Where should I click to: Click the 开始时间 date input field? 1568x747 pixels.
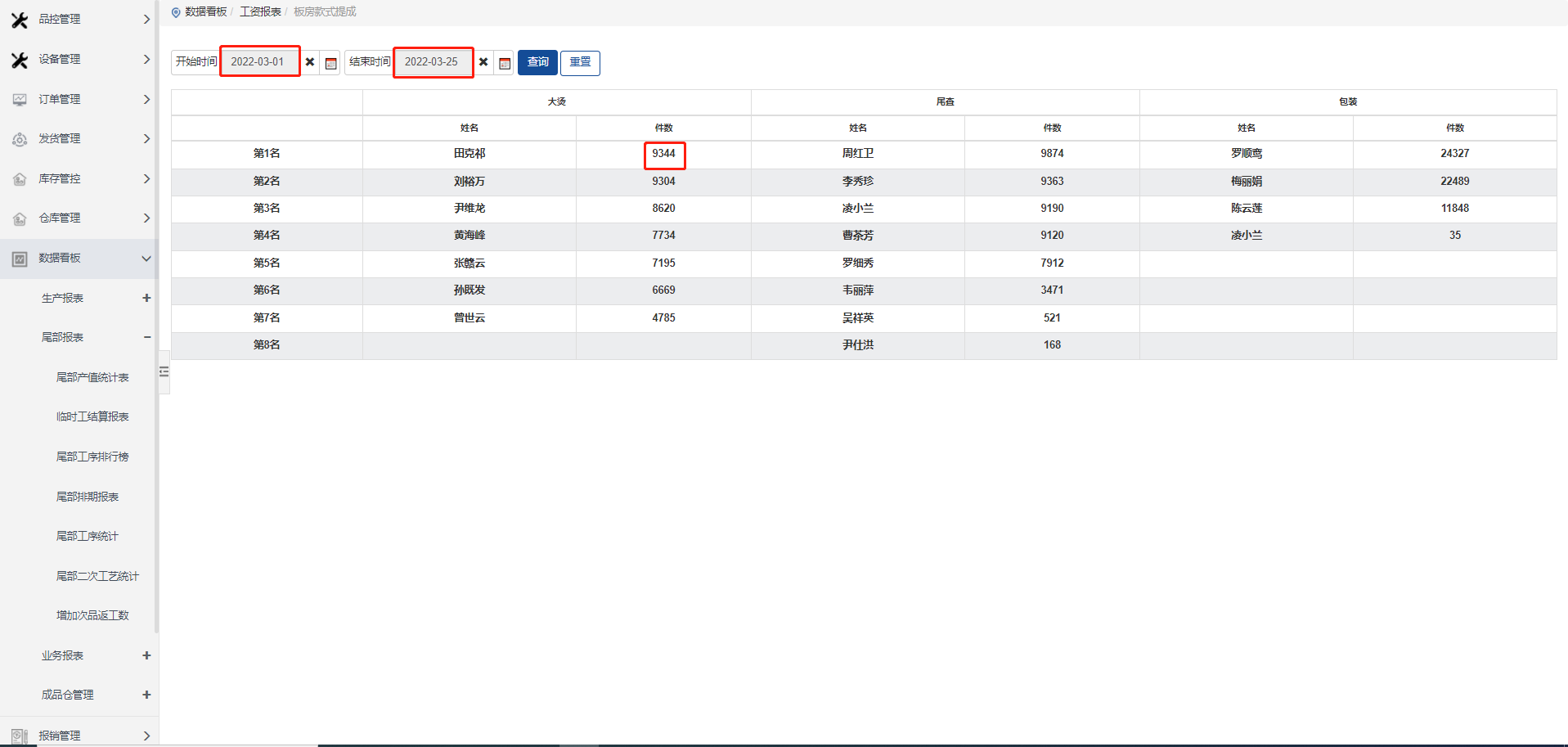258,62
